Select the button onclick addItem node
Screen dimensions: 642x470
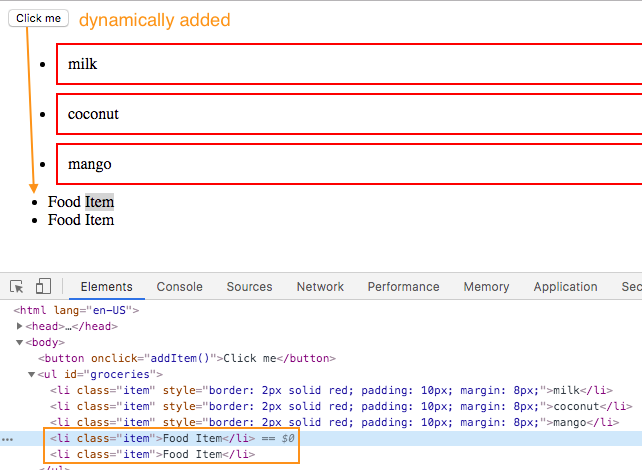pos(187,358)
